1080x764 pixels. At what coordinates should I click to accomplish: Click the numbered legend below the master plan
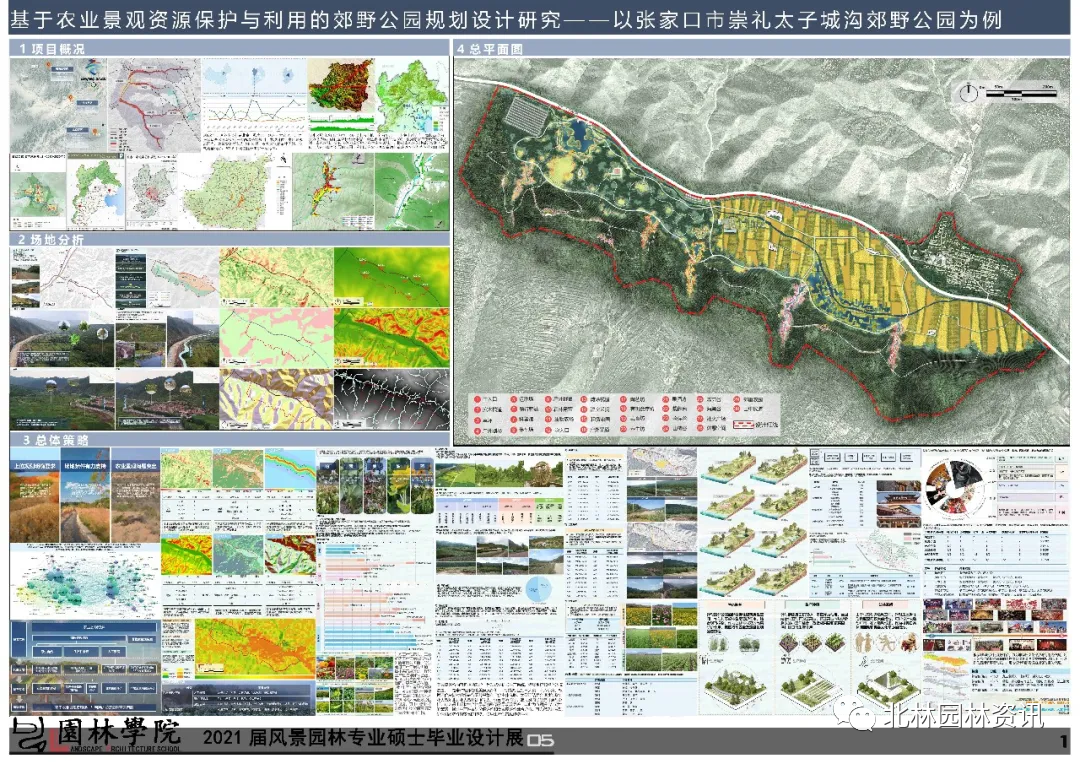point(623,414)
